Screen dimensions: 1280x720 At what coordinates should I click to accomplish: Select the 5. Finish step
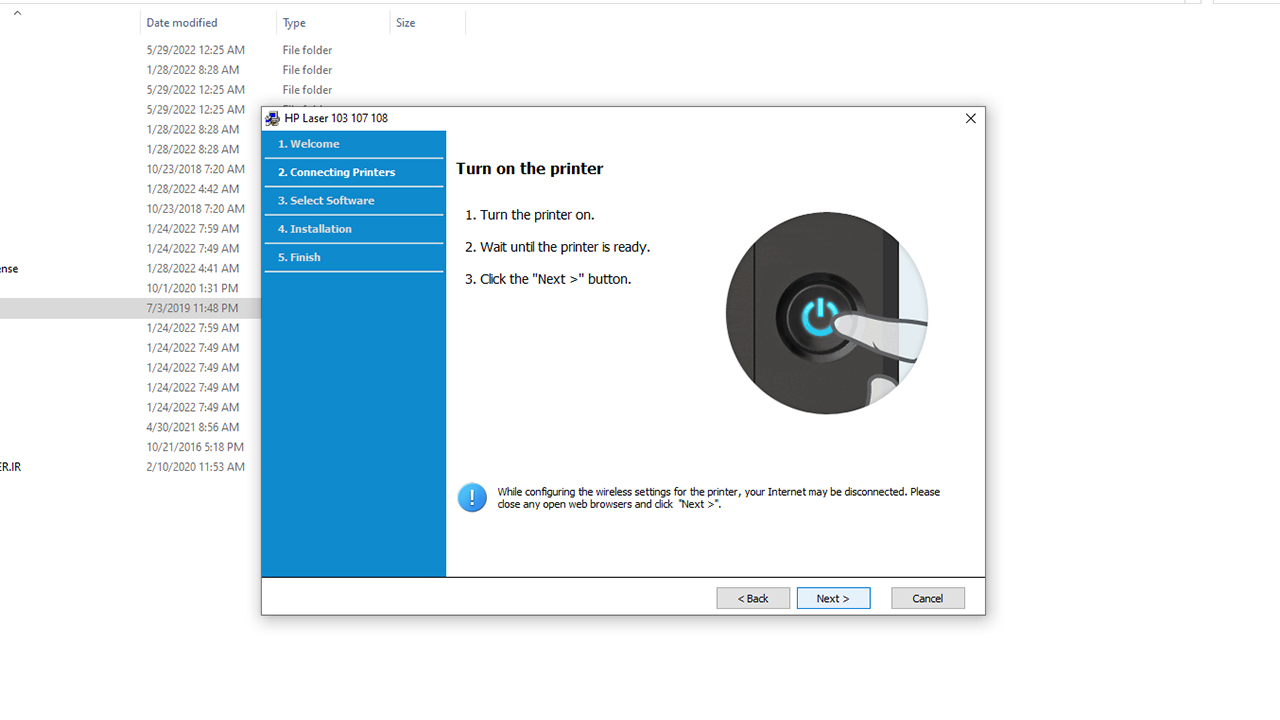pyautogui.click(x=353, y=257)
